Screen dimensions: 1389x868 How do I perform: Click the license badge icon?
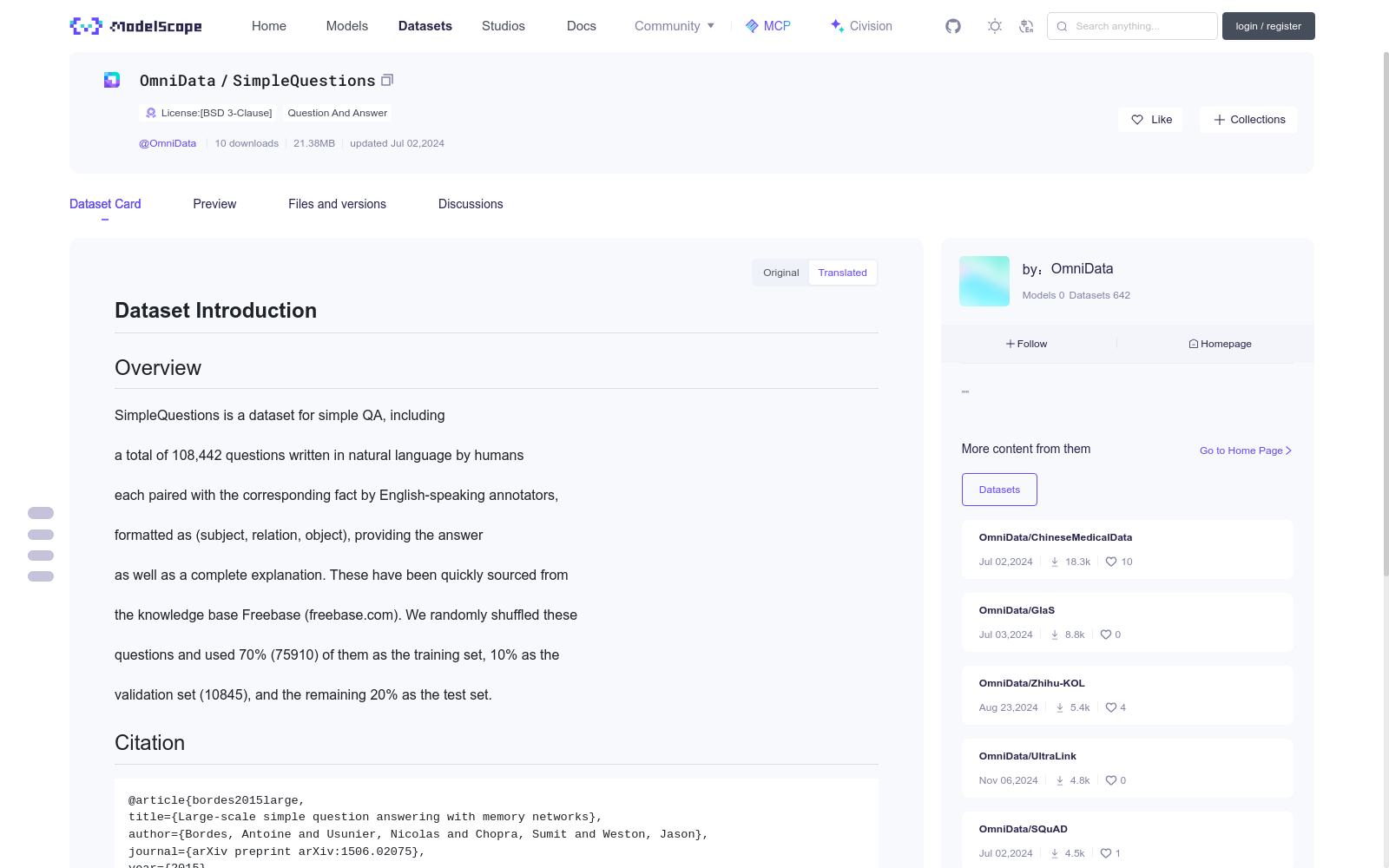pyautogui.click(x=151, y=113)
